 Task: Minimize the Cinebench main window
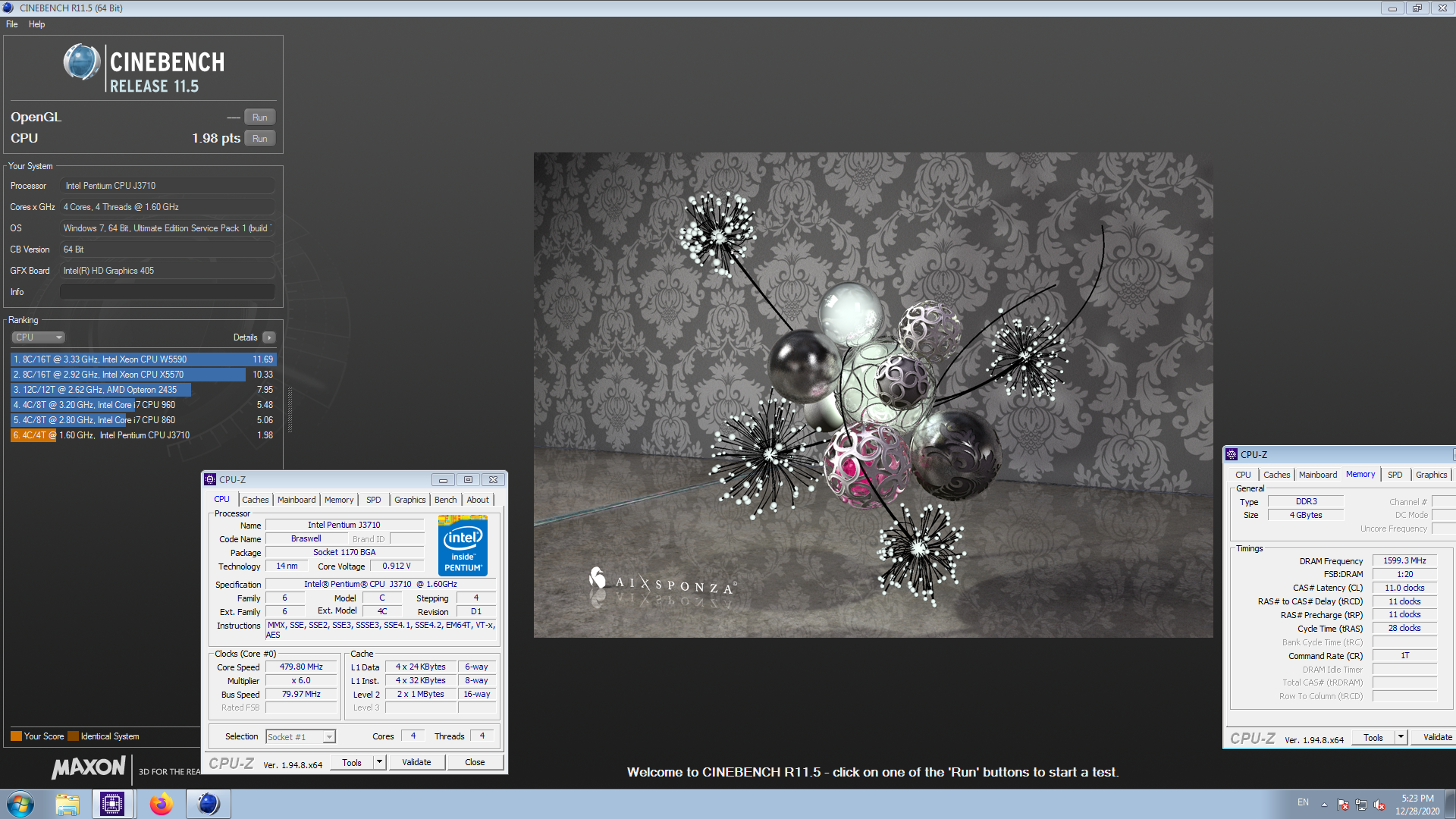(x=1392, y=8)
